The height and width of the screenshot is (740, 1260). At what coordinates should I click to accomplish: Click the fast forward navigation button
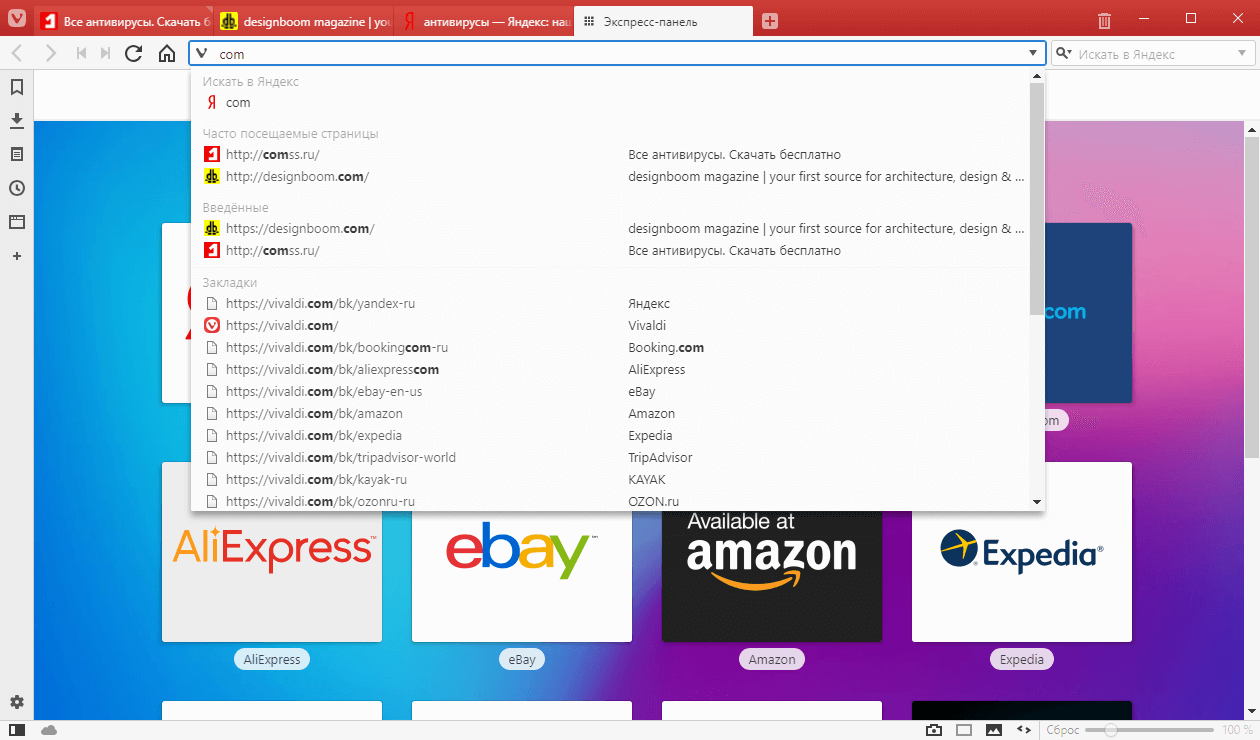105,53
